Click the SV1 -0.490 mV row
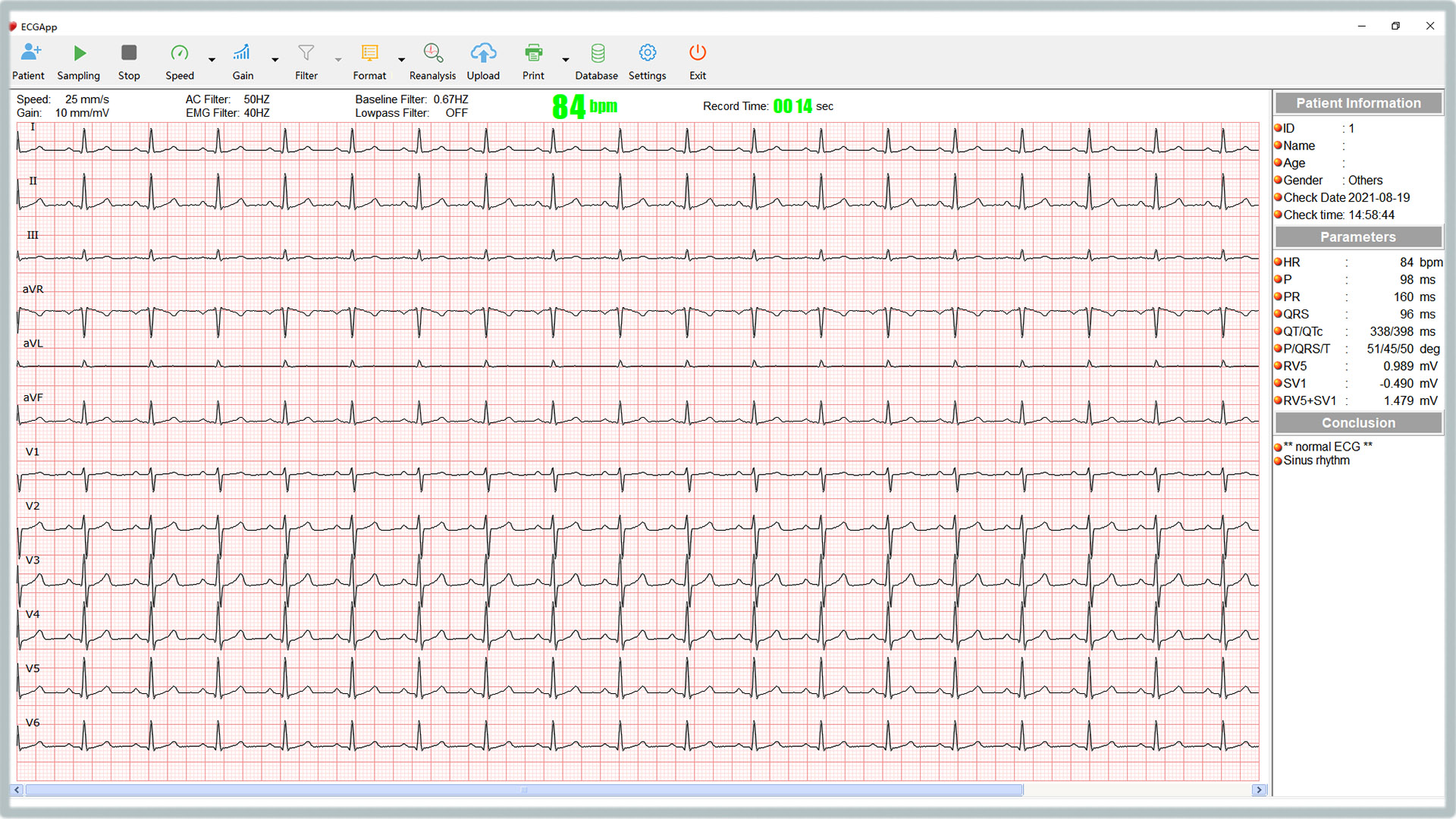The height and width of the screenshot is (819, 1456). [1358, 384]
